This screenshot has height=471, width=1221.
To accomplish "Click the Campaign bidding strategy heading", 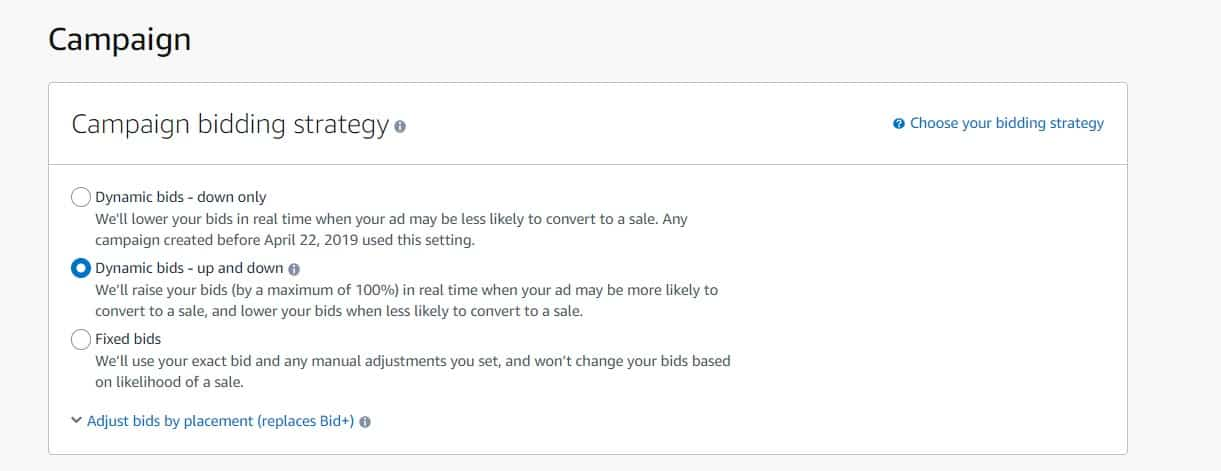I will point(229,125).
